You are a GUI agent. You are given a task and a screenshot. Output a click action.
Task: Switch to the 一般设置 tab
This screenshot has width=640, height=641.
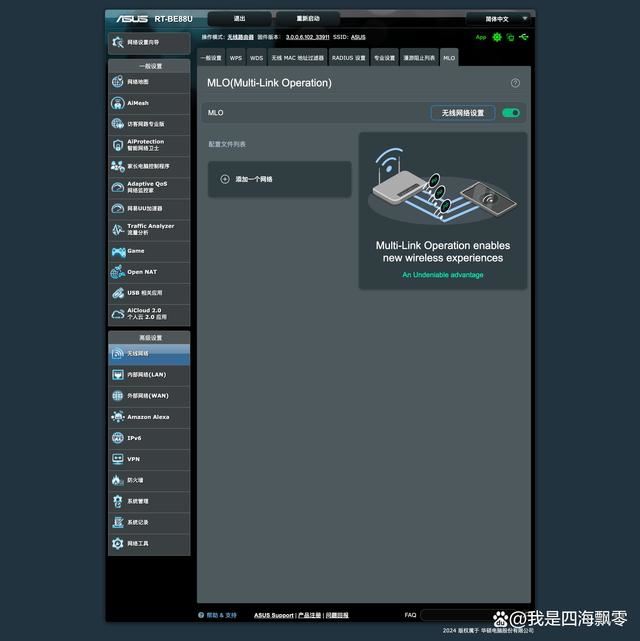tap(211, 58)
